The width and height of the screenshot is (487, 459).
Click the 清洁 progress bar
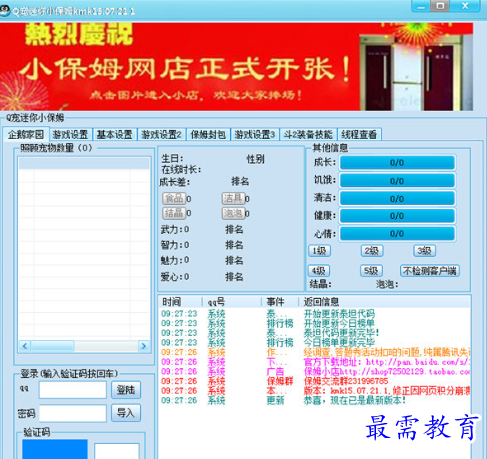point(397,198)
